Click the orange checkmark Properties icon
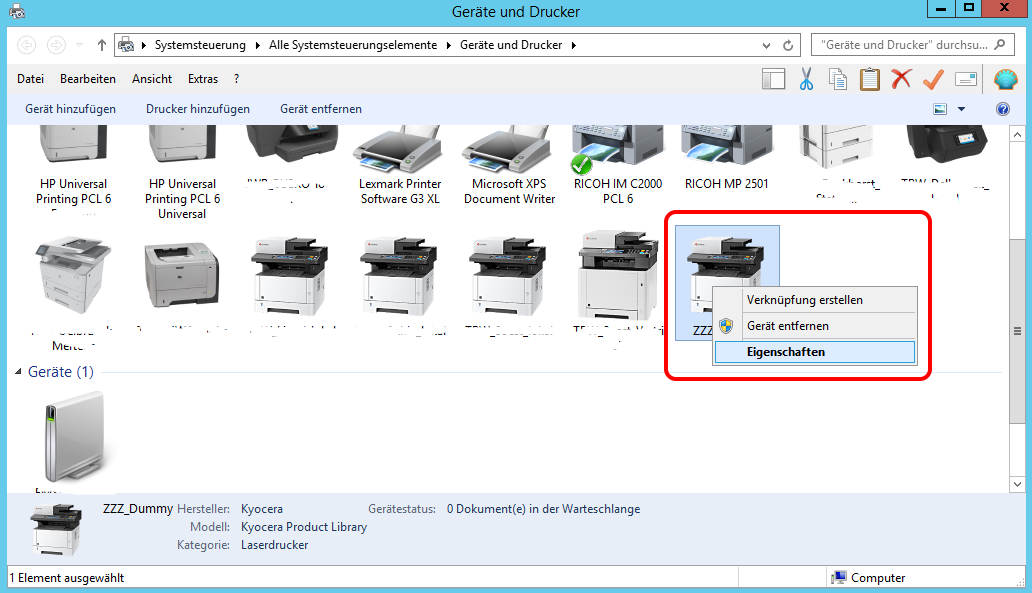1032x593 pixels. click(933, 79)
